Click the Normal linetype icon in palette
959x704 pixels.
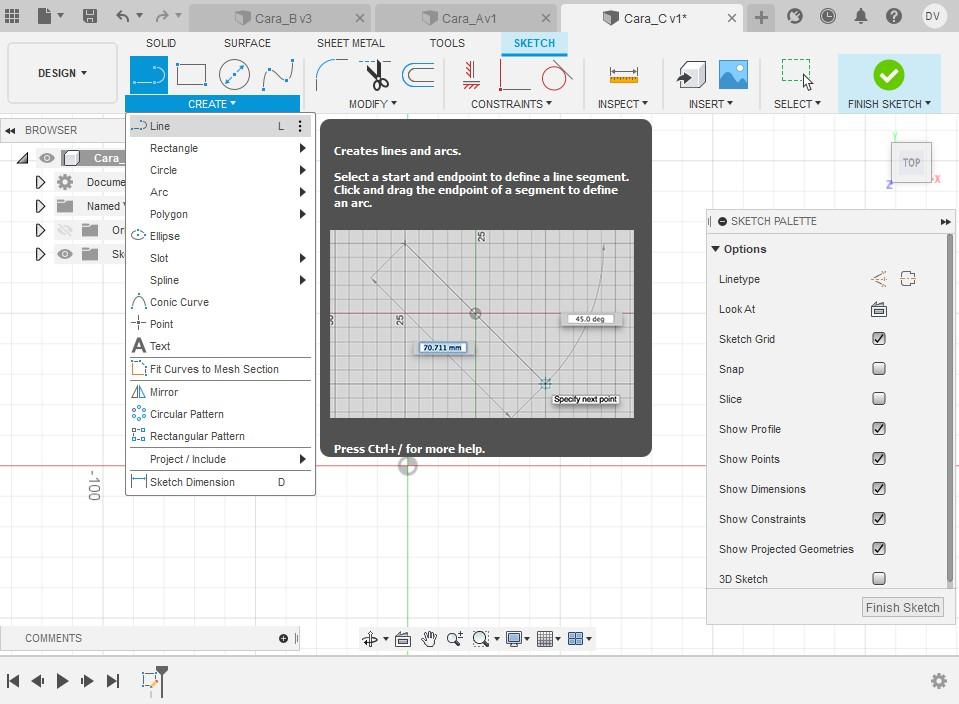[879, 279]
